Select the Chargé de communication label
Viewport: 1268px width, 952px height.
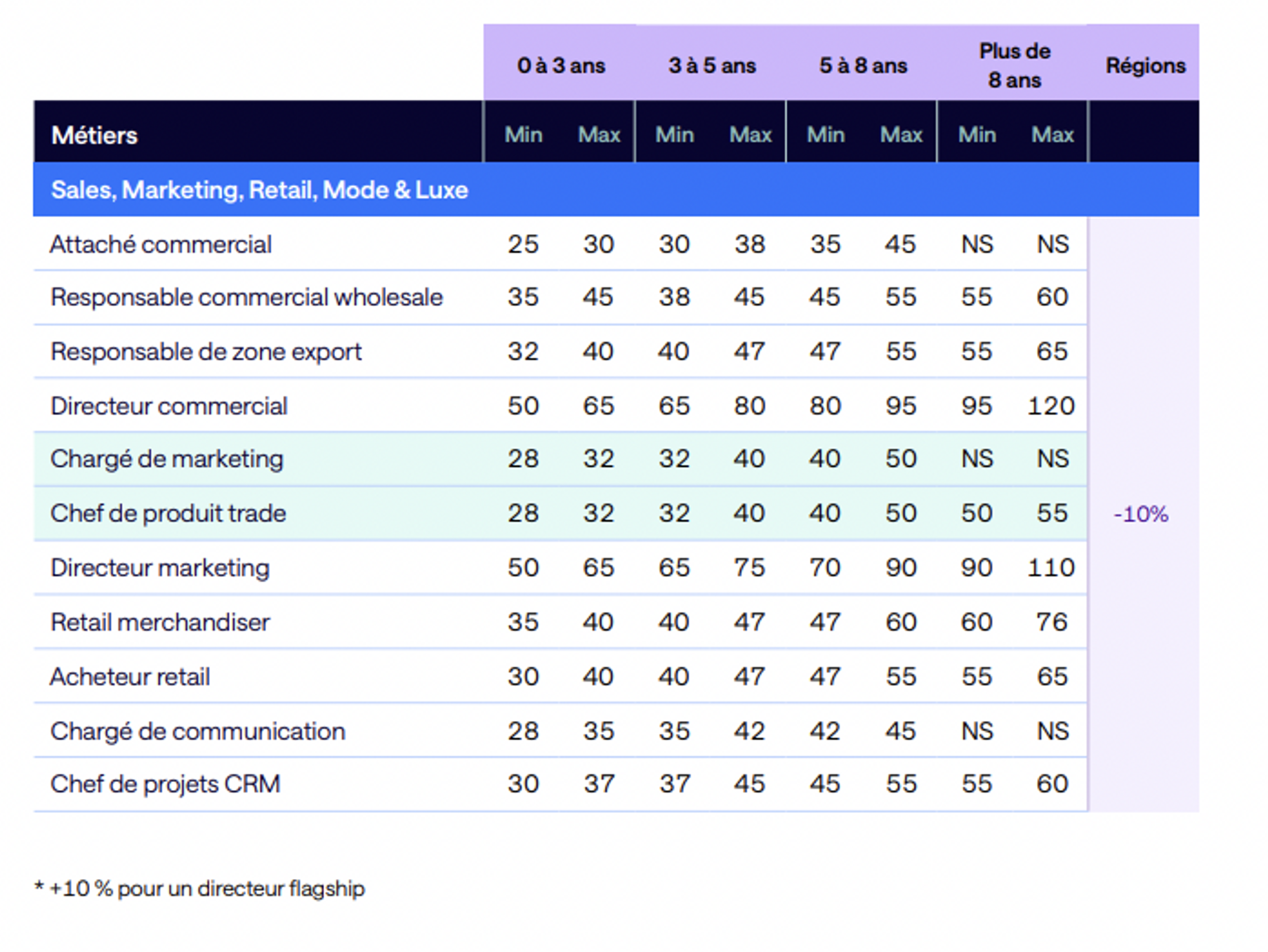tap(197, 732)
